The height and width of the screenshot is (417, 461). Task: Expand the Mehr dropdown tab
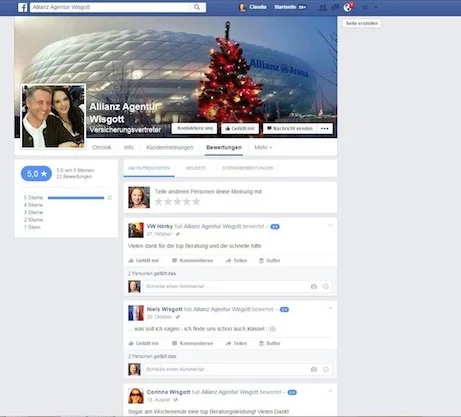[263, 147]
